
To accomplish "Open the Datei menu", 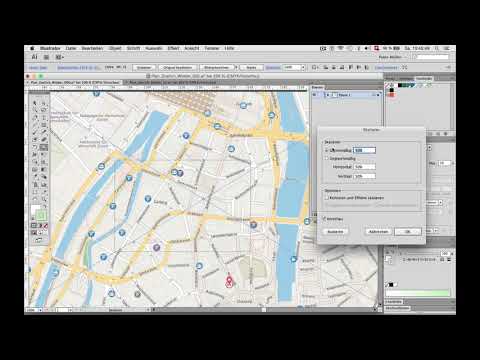I will click(x=71, y=48).
